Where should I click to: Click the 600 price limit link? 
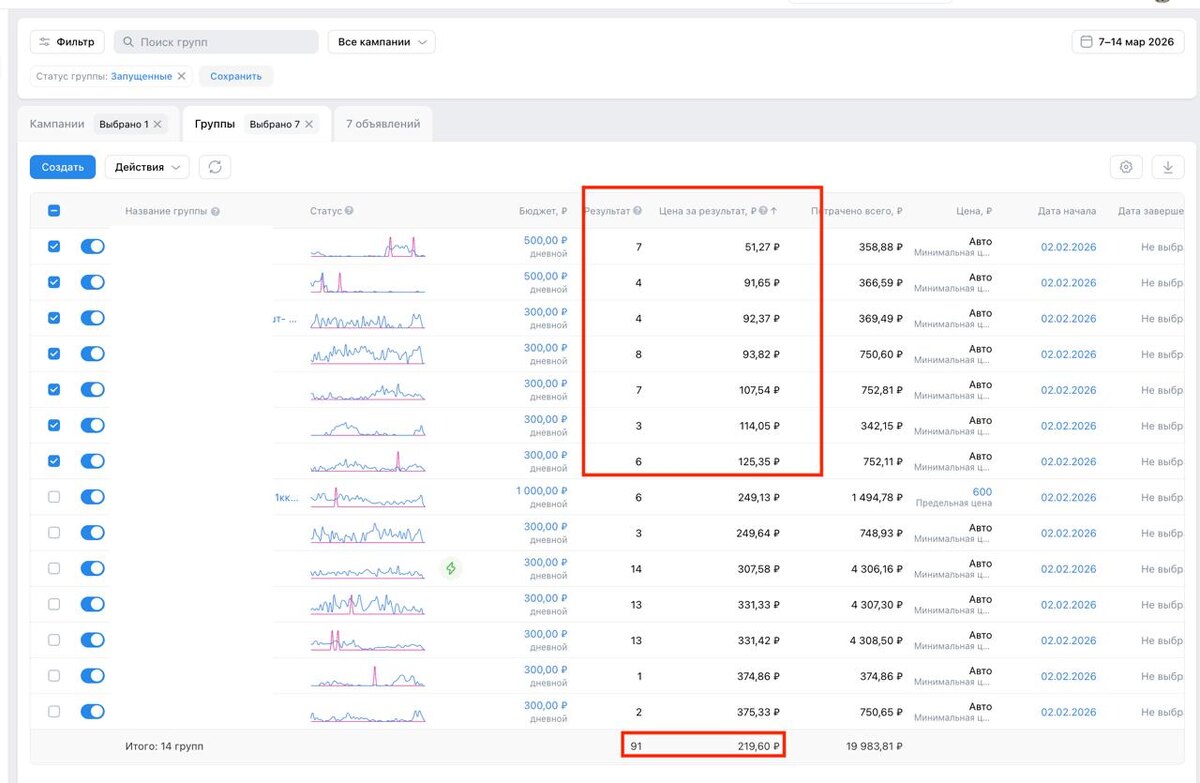[982, 491]
